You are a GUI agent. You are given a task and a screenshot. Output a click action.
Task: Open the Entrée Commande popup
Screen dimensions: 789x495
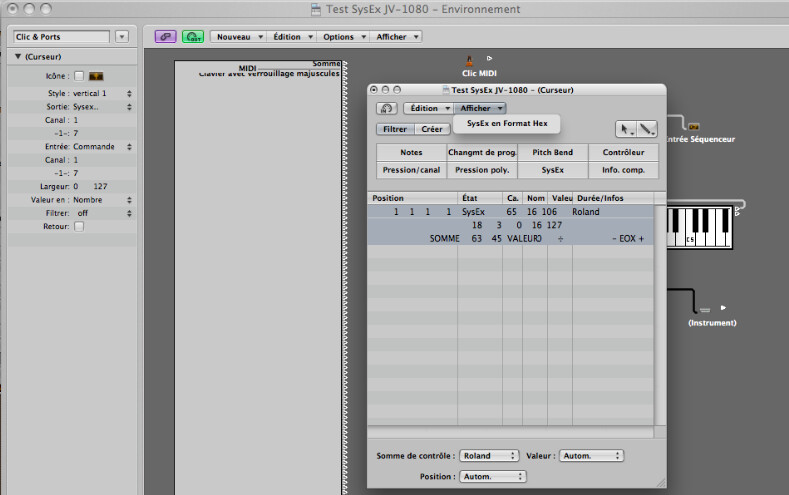point(103,146)
